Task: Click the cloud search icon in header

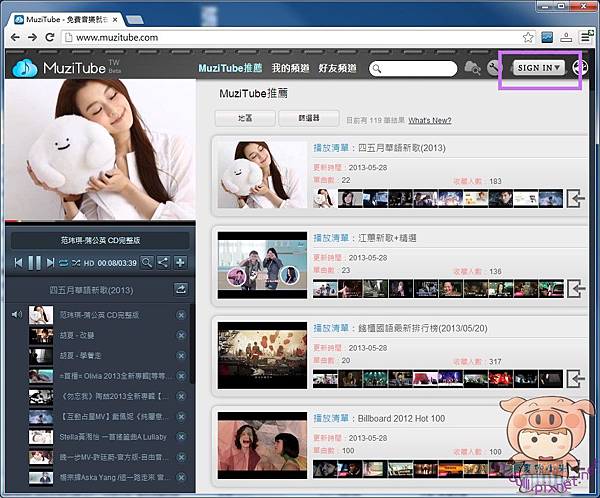Action: click(472, 68)
